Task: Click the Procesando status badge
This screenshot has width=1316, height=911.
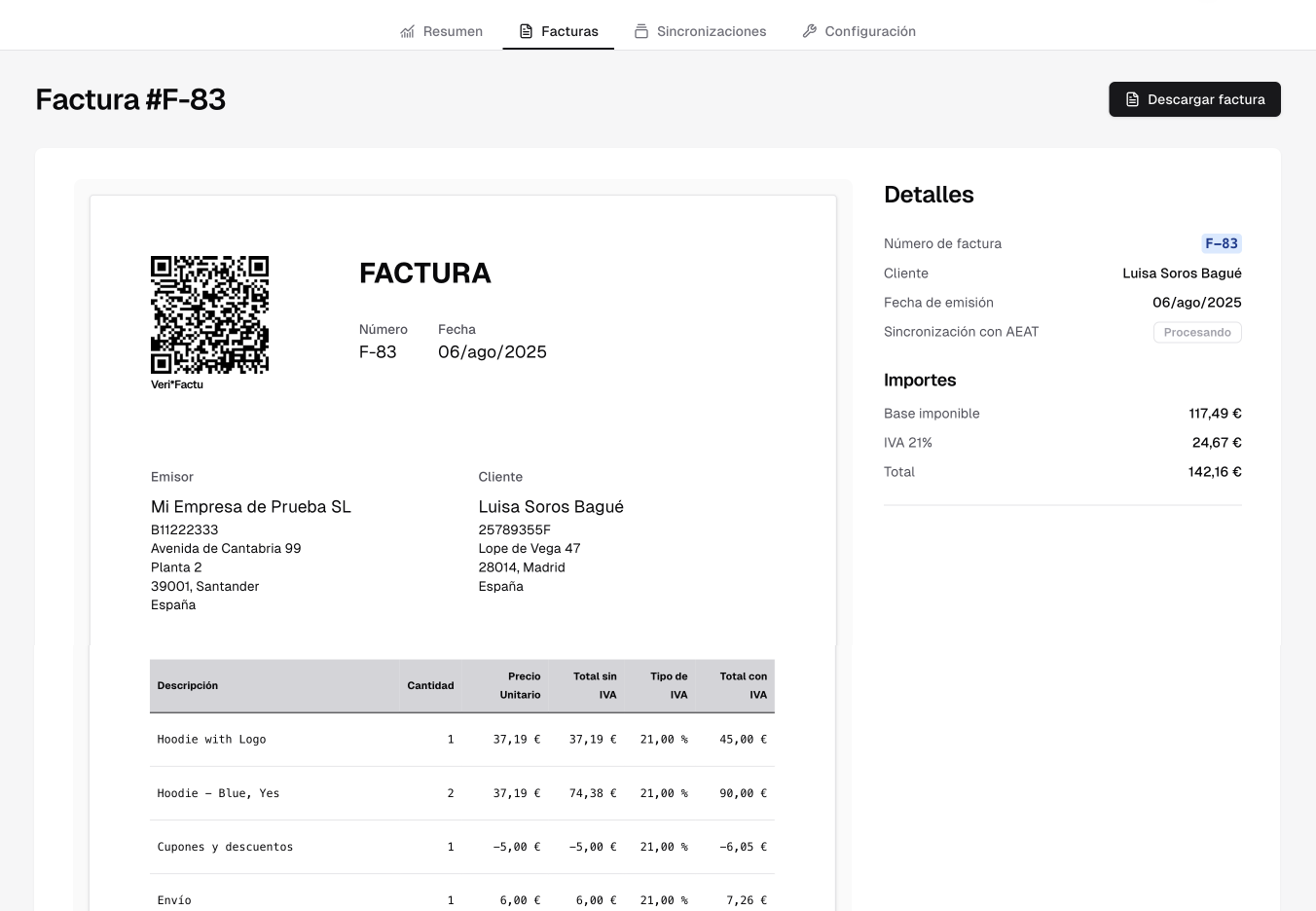Action: coord(1196,332)
